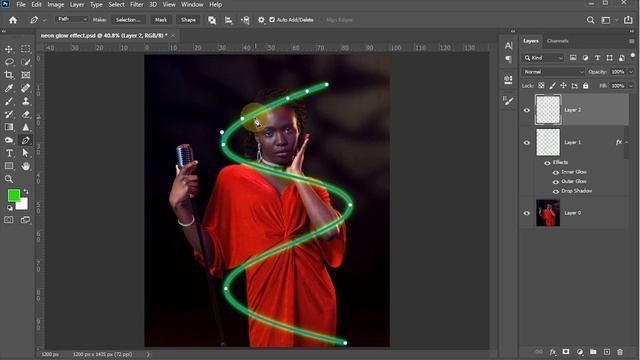
Task: Reset default foreground and background colors
Action: point(9,208)
